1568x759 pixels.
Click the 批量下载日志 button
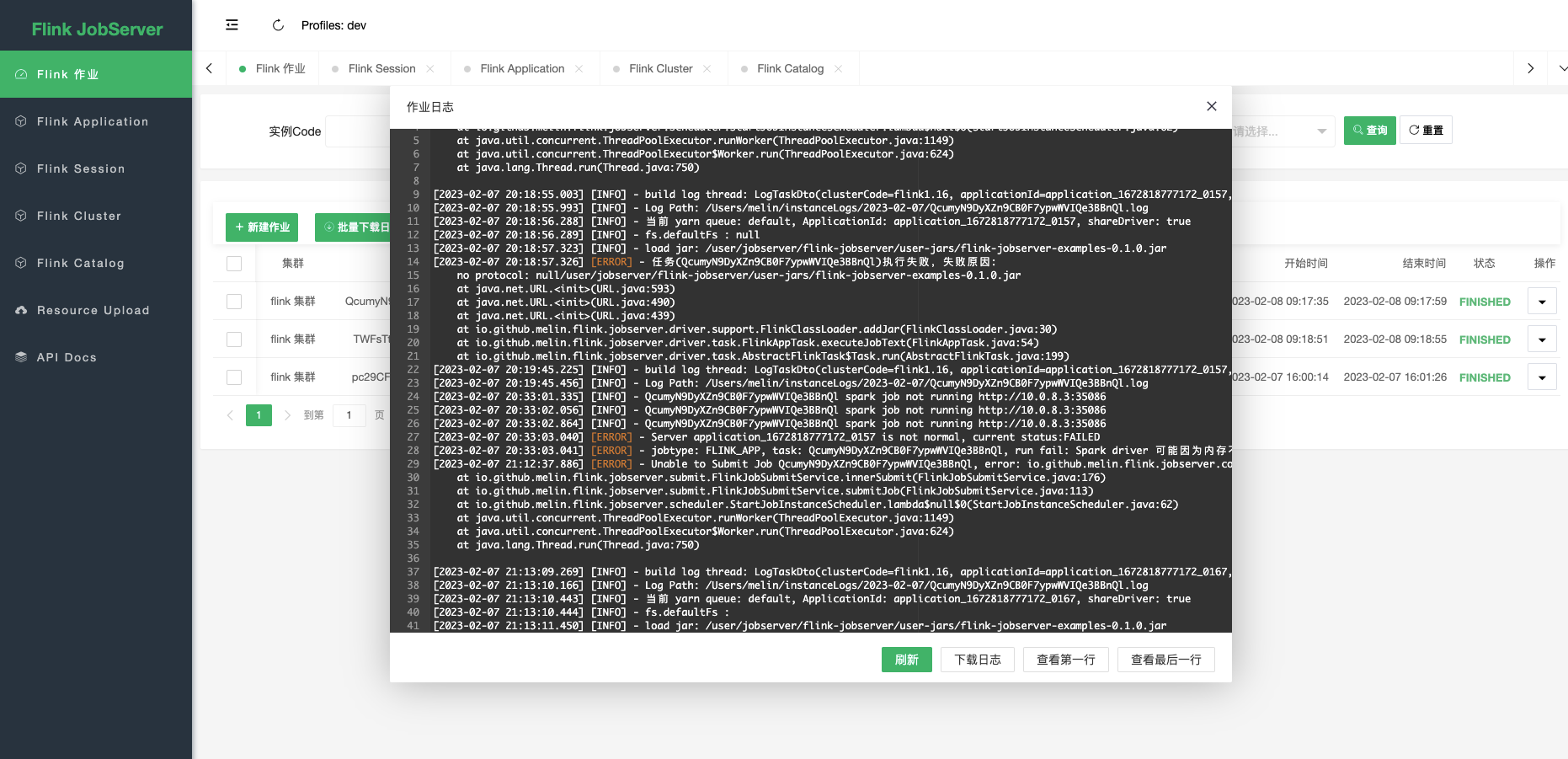tap(353, 227)
